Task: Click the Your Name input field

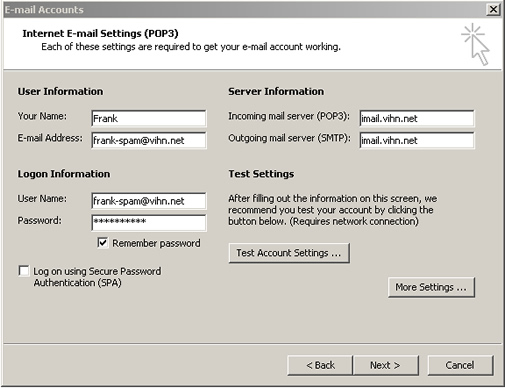Action: tap(149, 118)
